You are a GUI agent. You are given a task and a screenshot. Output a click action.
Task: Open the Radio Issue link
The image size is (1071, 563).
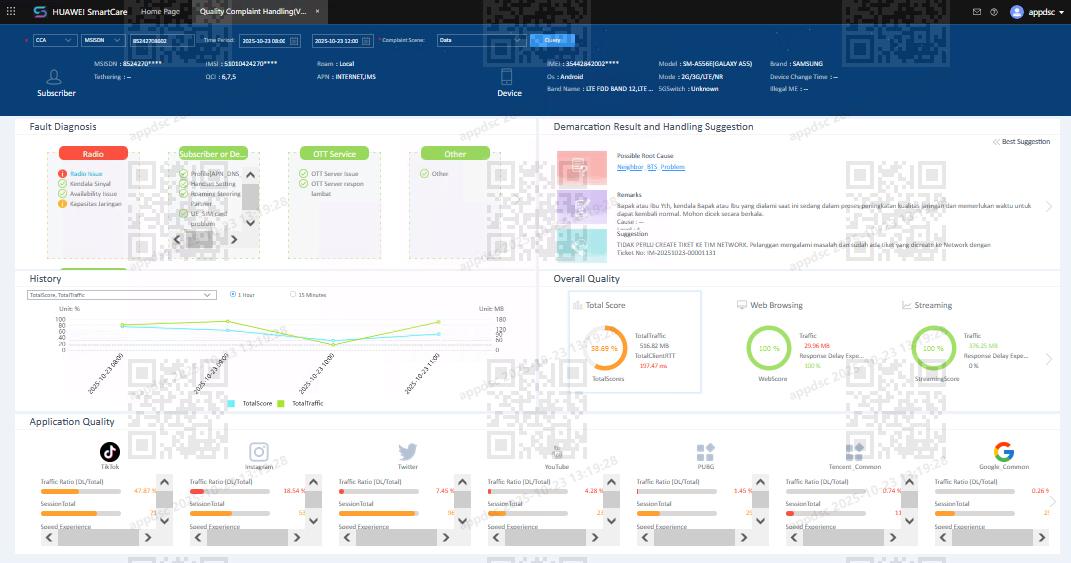pos(86,174)
